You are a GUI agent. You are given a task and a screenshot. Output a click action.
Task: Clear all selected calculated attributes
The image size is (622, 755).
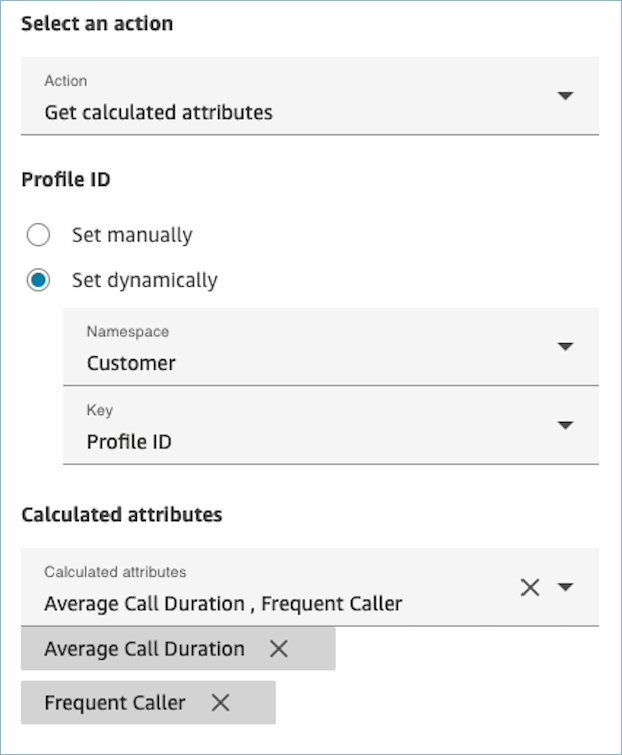(x=530, y=587)
